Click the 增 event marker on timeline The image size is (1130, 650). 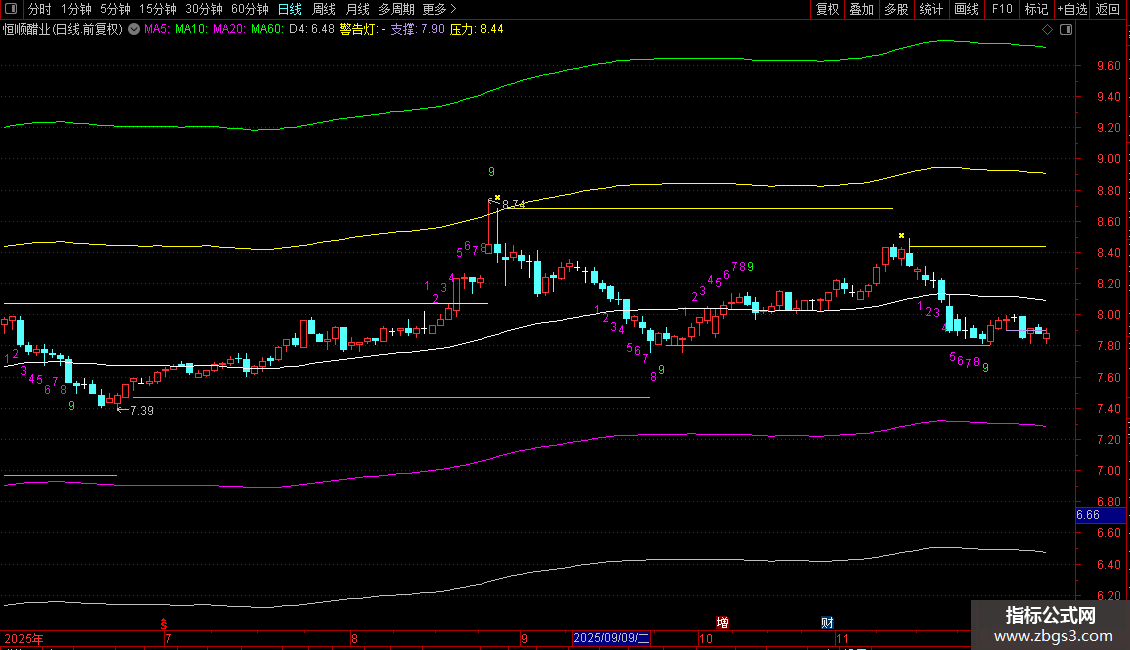click(x=722, y=623)
